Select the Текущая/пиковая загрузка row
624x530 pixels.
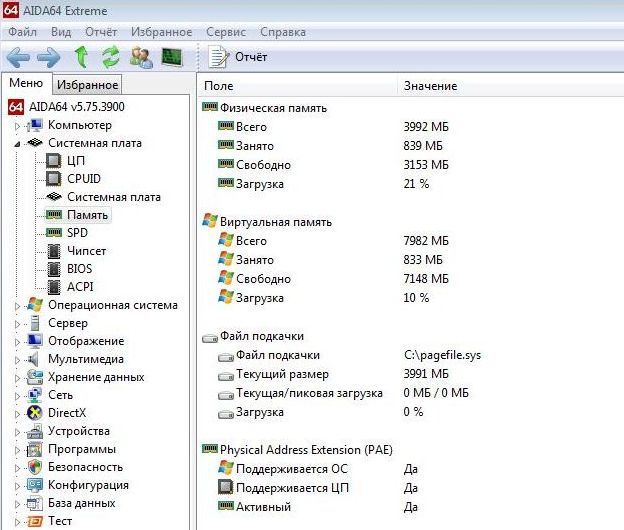tap(309, 393)
